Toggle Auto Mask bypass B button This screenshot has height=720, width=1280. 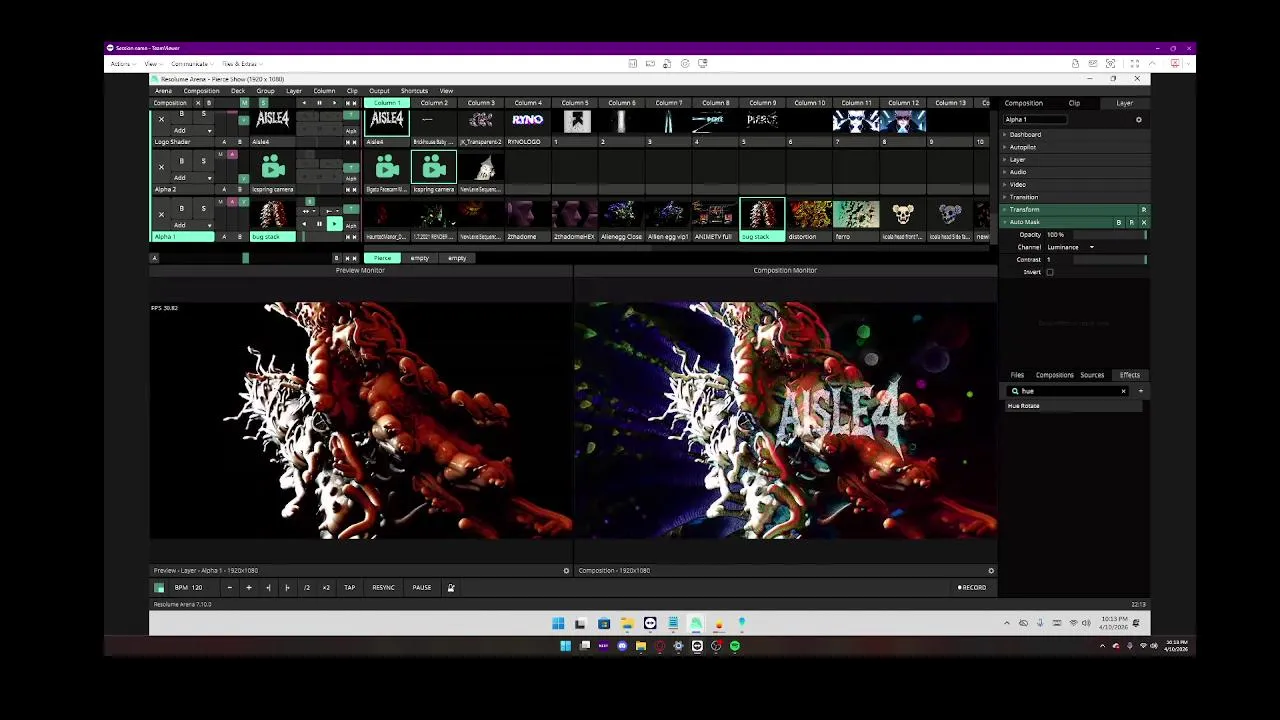(x=1118, y=222)
